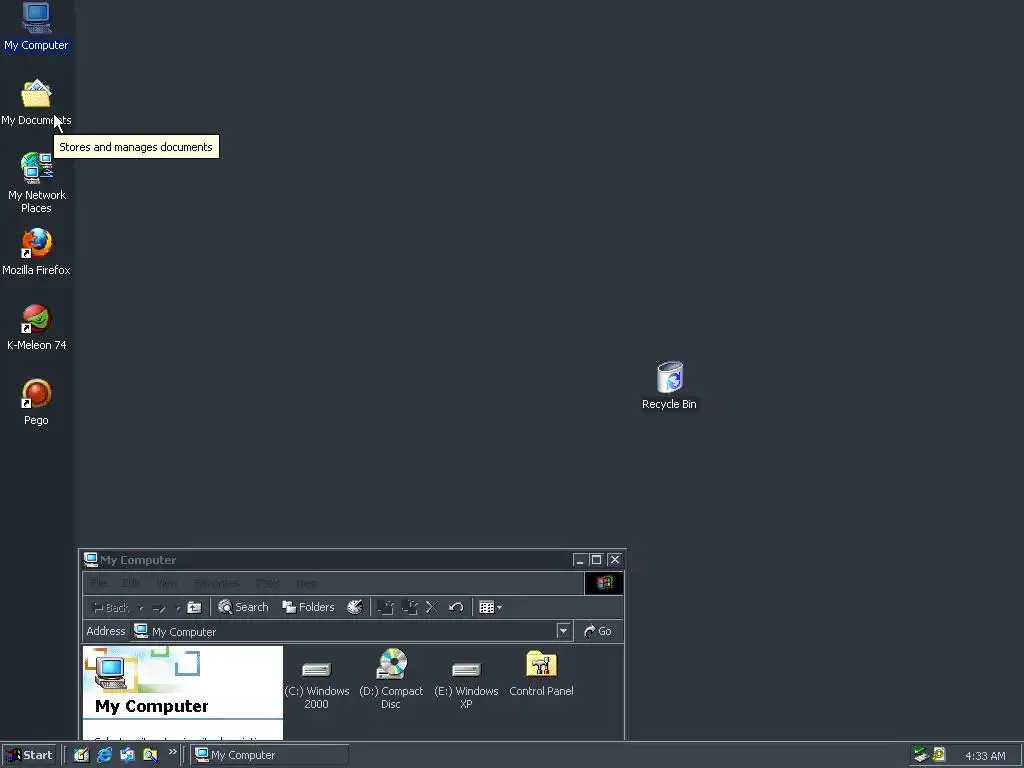Screen dimensions: 1024x768
Task: Select the Recycle Bin icon
Action: (x=669, y=385)
